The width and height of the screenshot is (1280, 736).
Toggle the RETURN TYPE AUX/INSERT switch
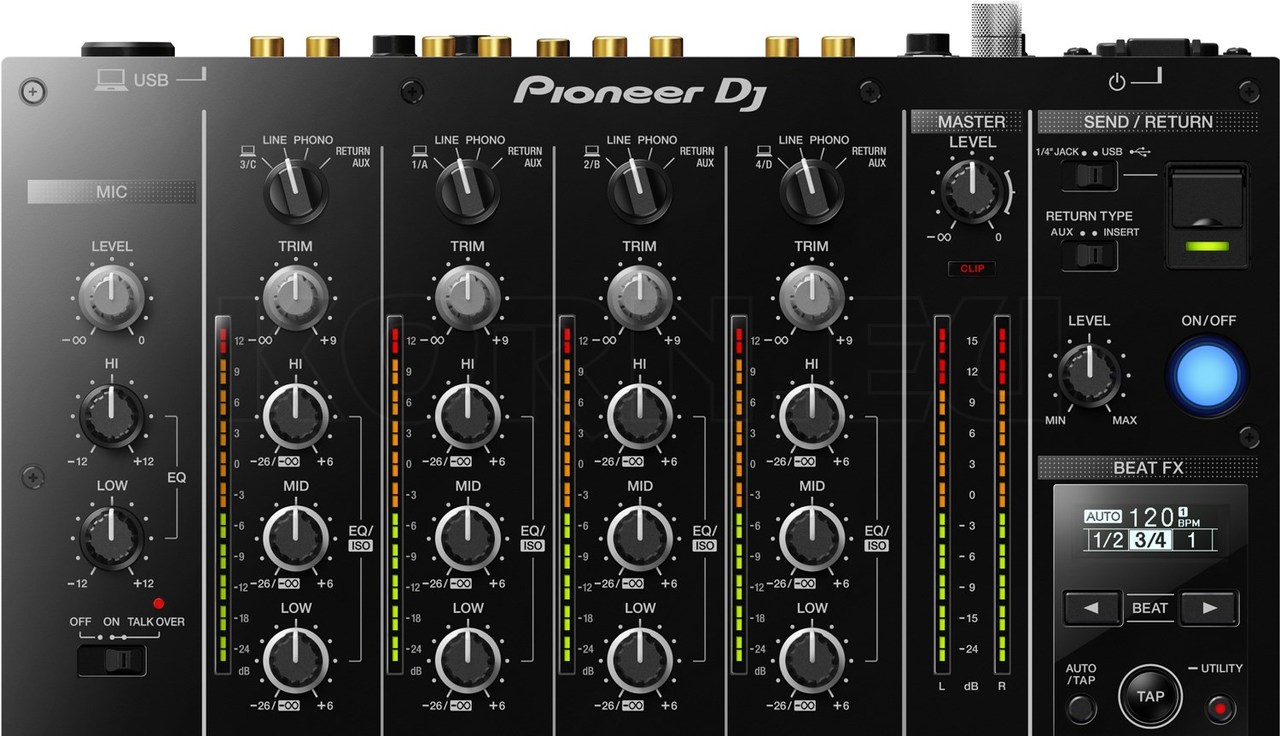pos(1089,256)
